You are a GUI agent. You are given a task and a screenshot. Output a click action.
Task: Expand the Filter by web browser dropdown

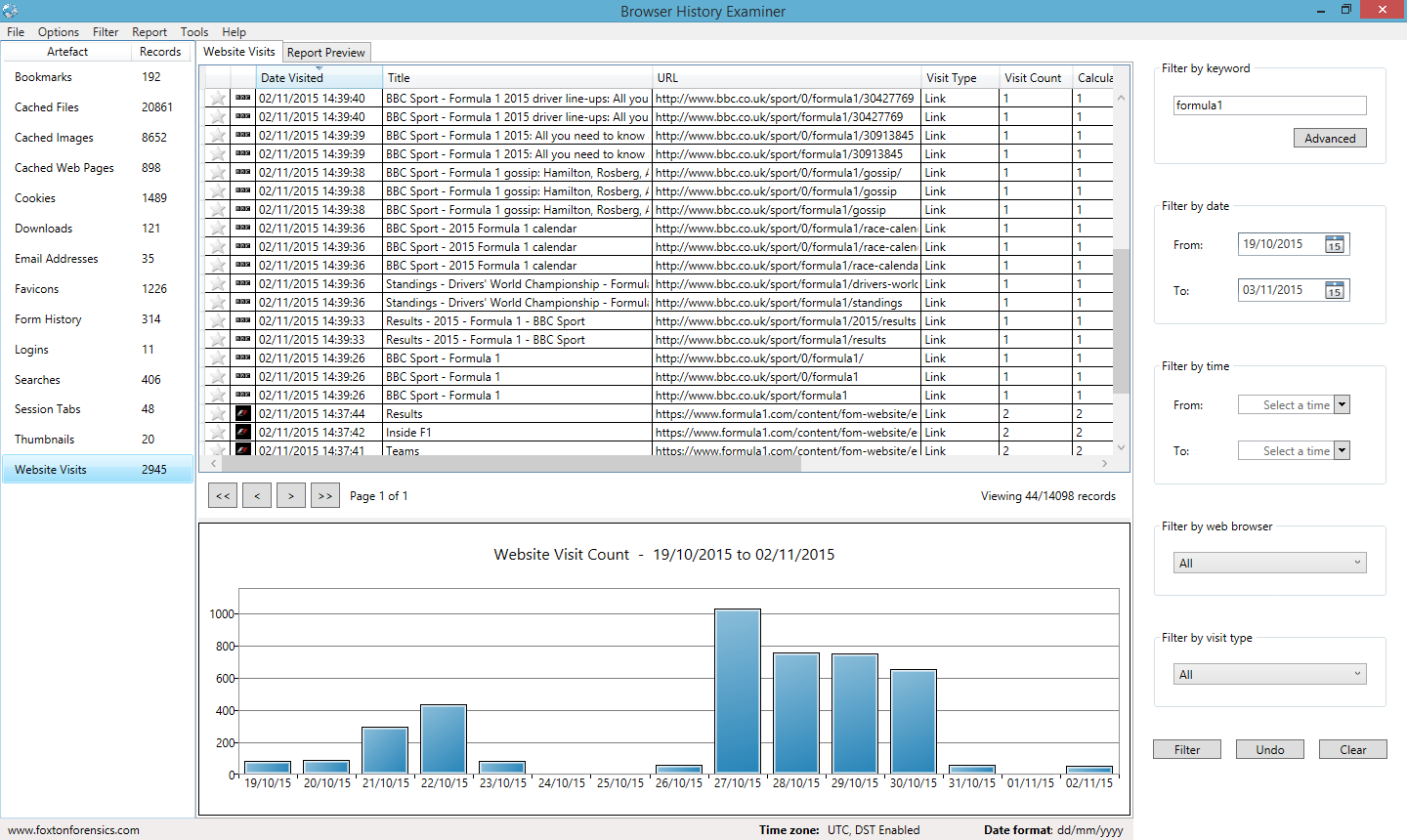(x=1269, y=563)
